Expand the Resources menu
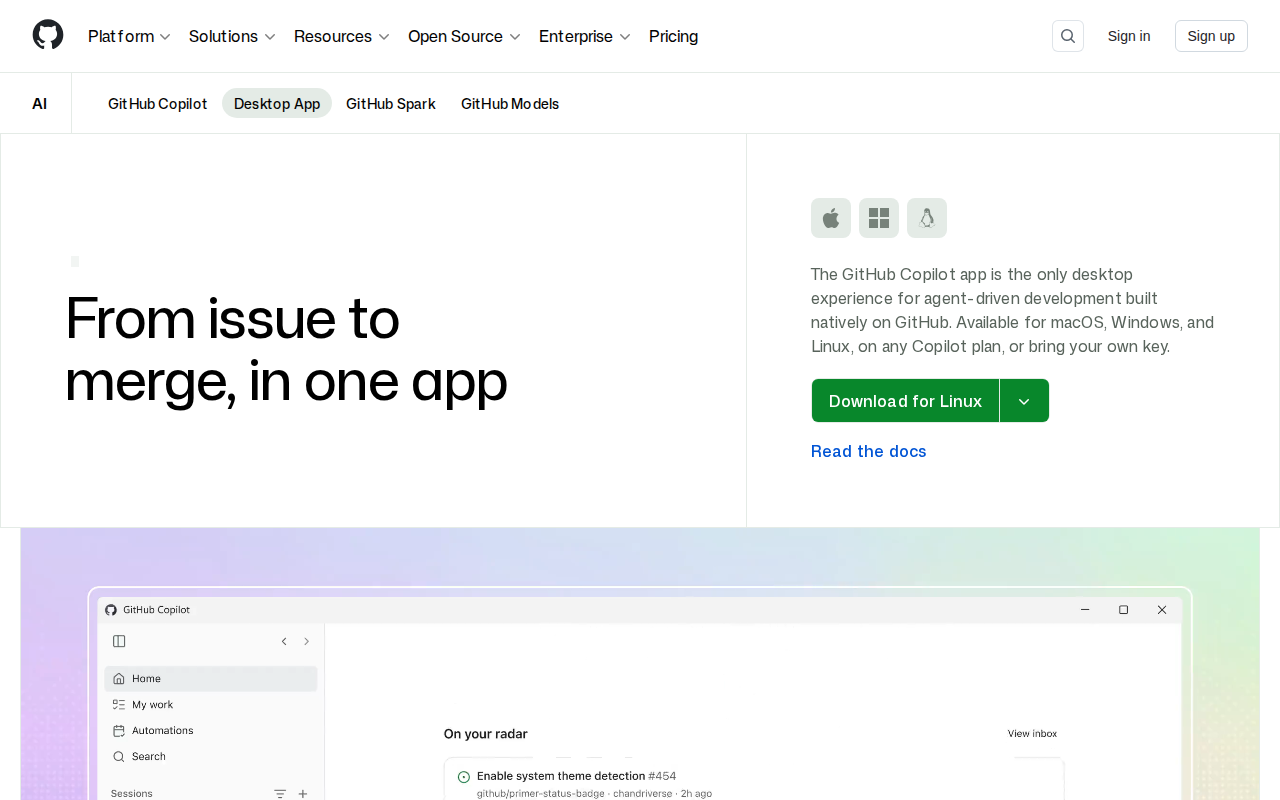1280x800 pixels. [x=342, y=36]
